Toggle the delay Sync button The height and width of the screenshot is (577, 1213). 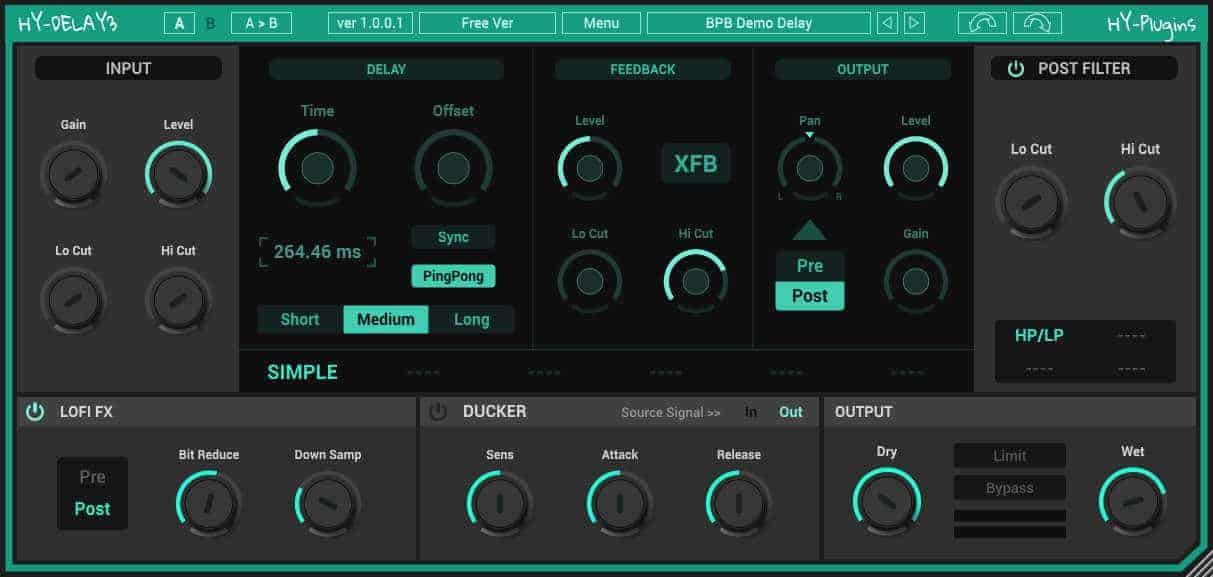coord(453,237)
